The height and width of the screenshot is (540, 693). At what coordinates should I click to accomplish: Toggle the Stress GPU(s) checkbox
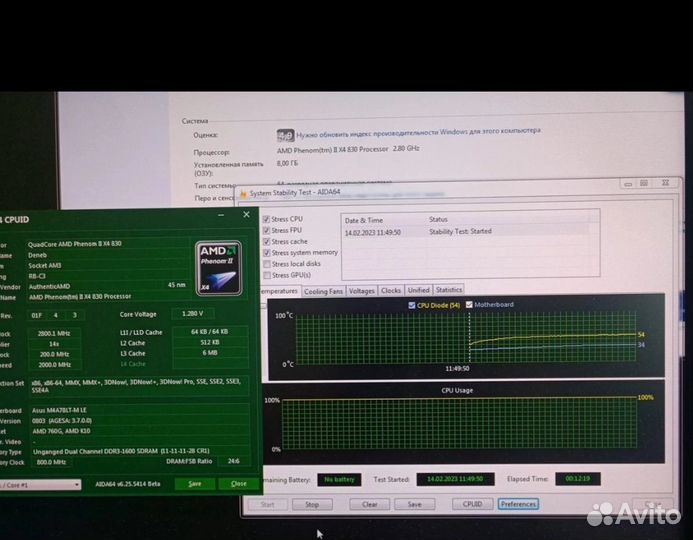pos(266,275)
